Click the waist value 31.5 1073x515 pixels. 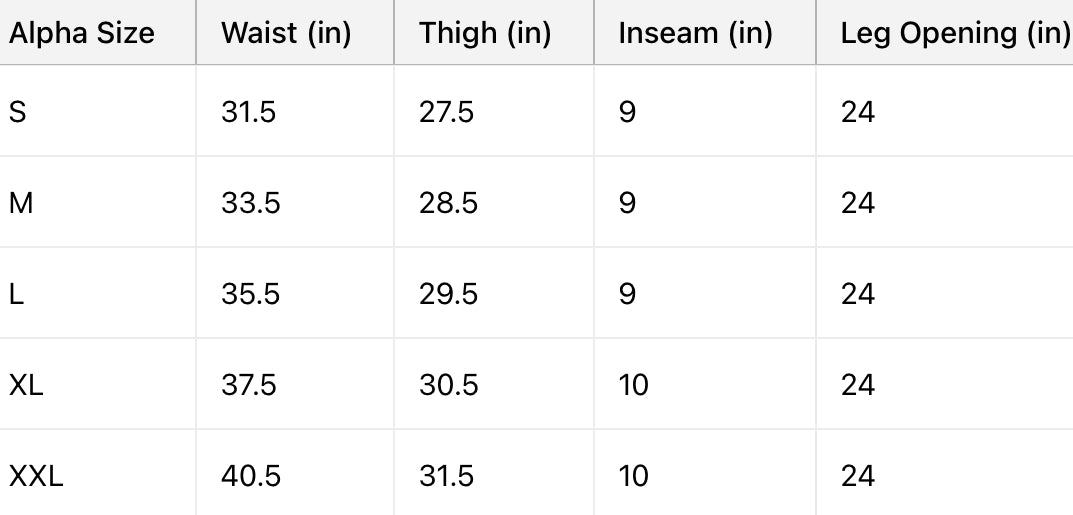pos(248,111)
